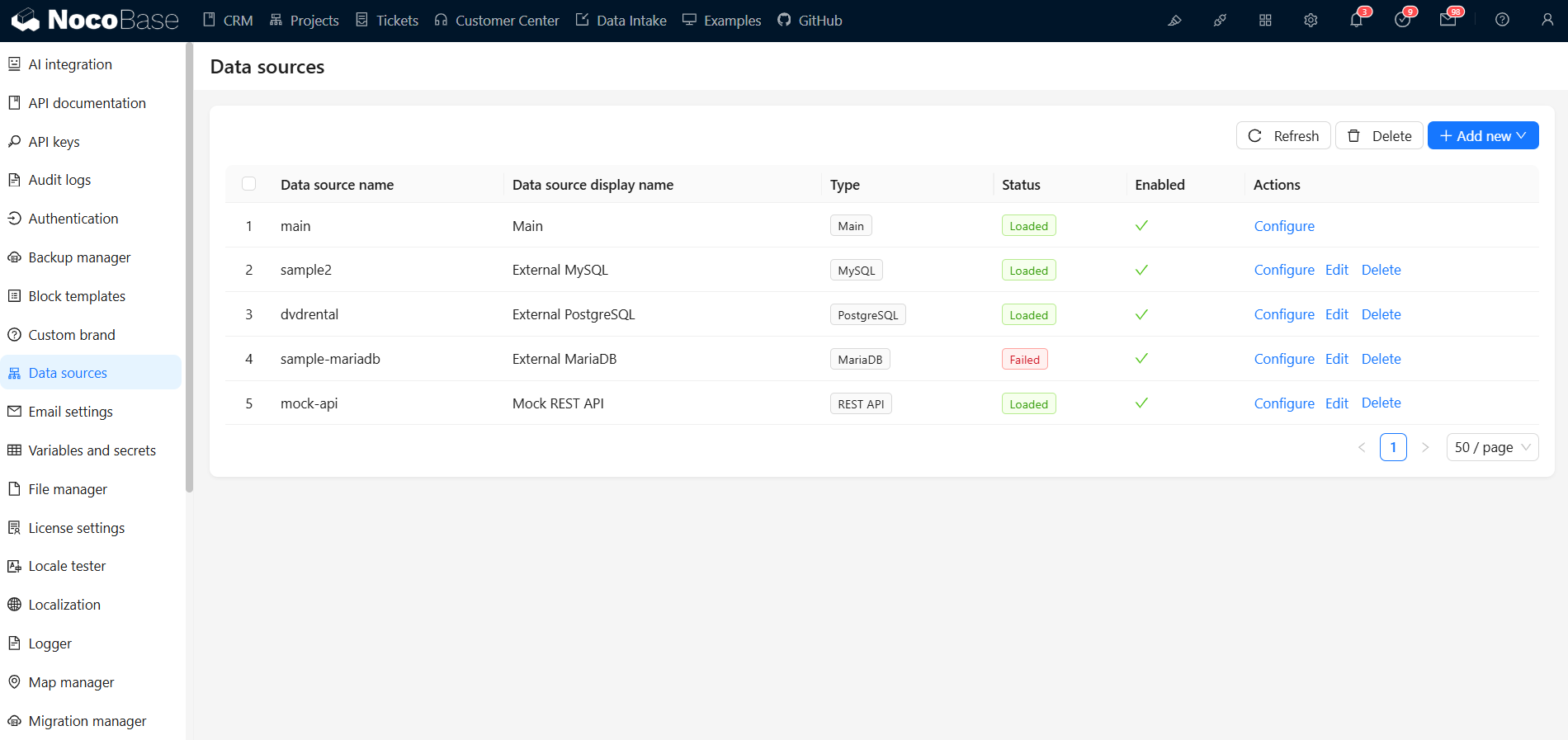Toggle the select-all checkbox in table header
Image resolution: width=1568 pixels, height=740 pixels.
248,184
